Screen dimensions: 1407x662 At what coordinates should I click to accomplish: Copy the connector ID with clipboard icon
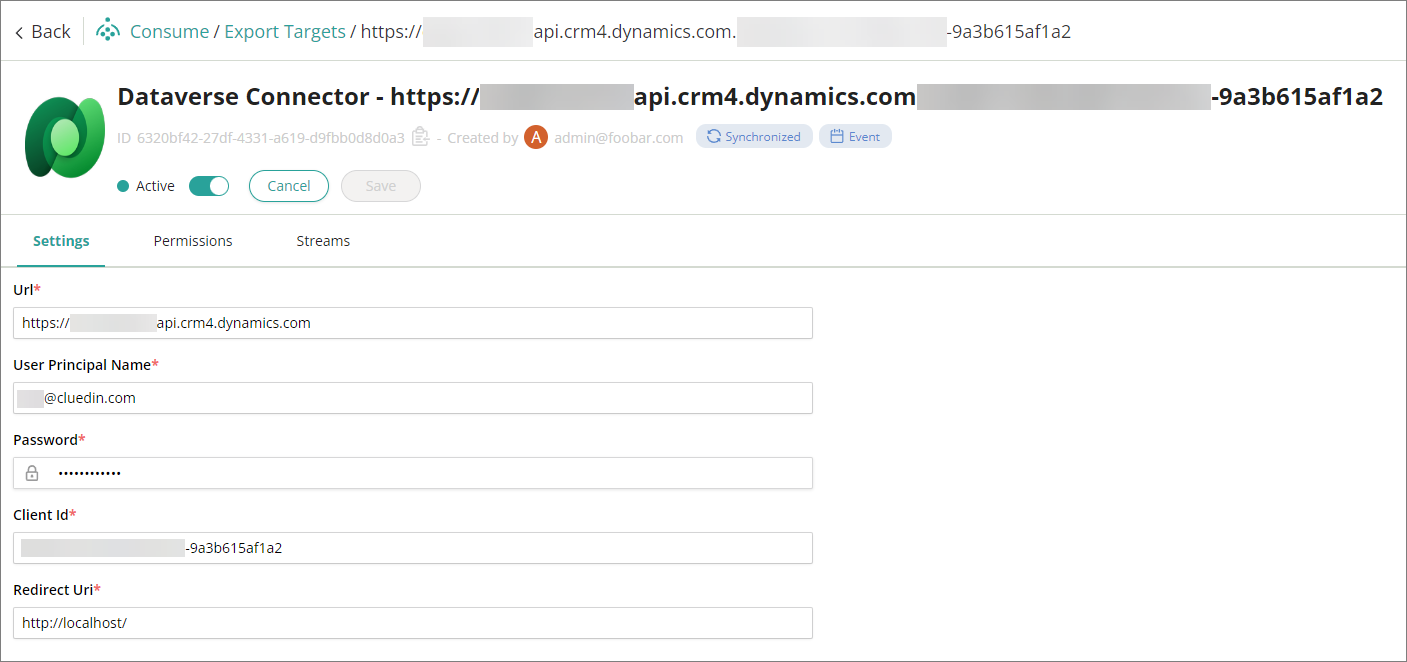(420, 137)
